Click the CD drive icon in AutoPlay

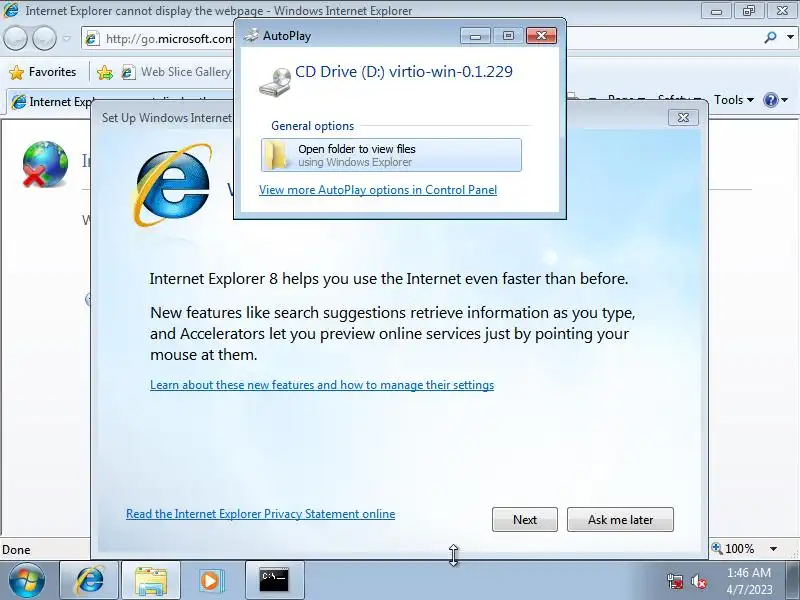[275, 83]
